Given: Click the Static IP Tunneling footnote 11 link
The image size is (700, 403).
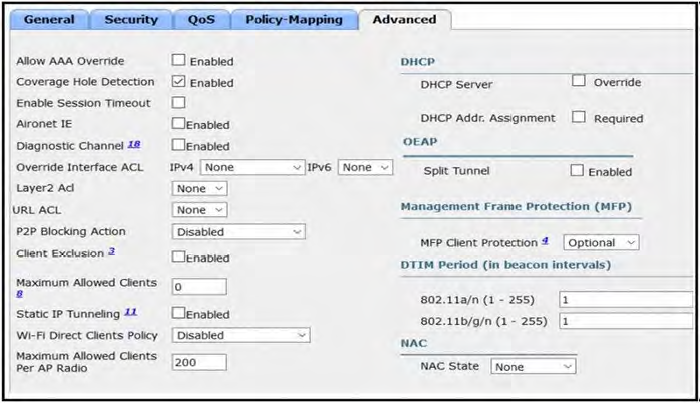Looking at the screenshot, I should pos(130,312).
